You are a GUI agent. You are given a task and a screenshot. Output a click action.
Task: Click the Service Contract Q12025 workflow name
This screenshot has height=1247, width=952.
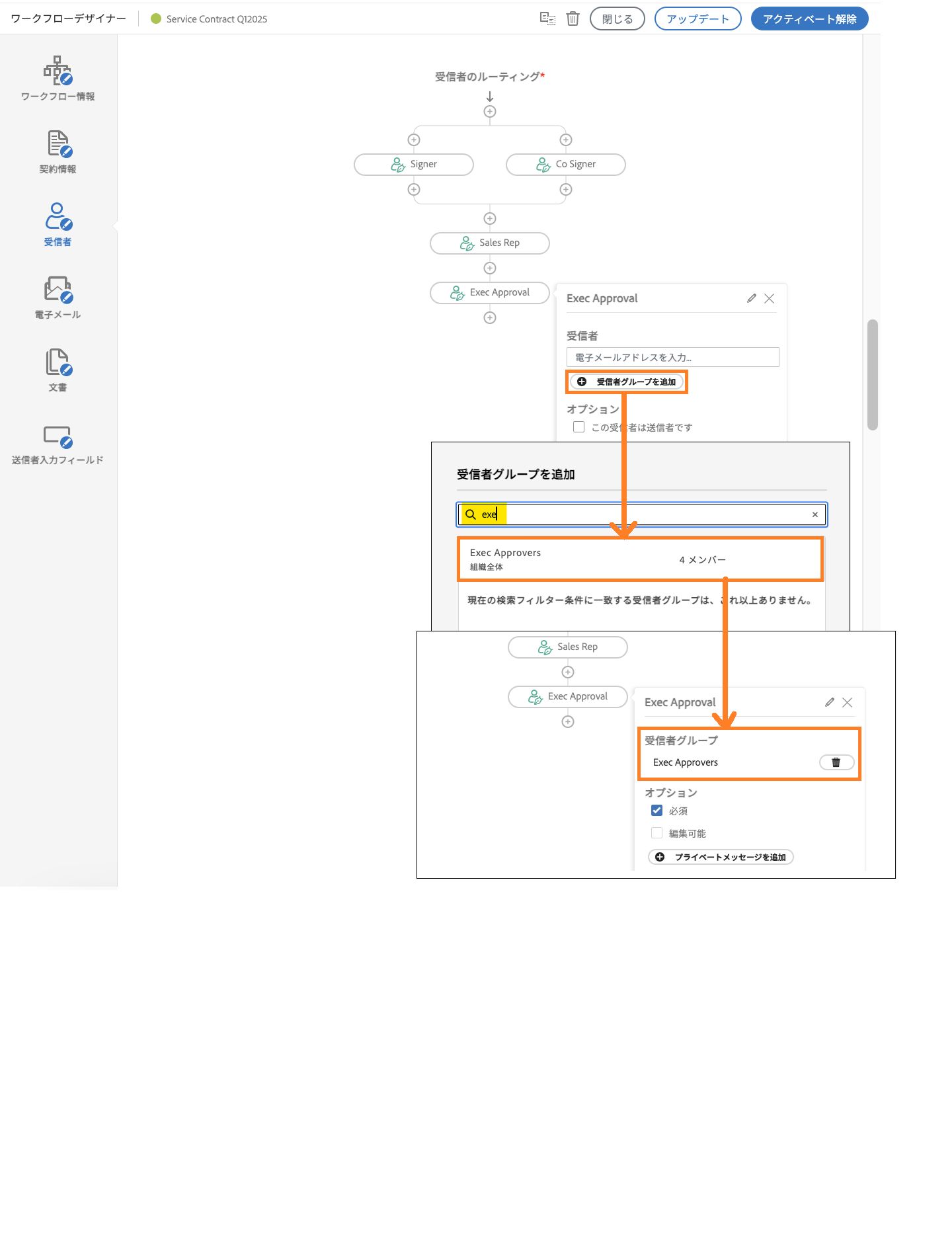click(x=217, y=19)
